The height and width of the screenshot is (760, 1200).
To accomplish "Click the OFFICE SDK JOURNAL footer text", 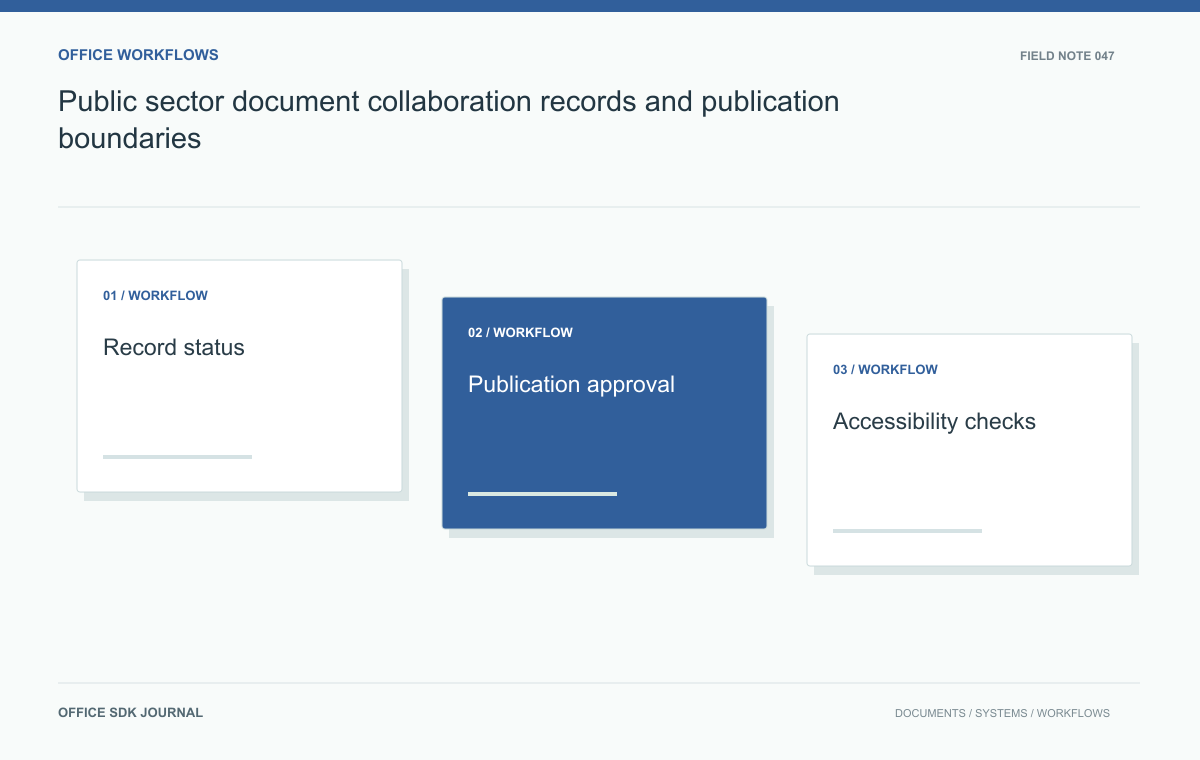I will pyautogui.click(x=130, y=713).
